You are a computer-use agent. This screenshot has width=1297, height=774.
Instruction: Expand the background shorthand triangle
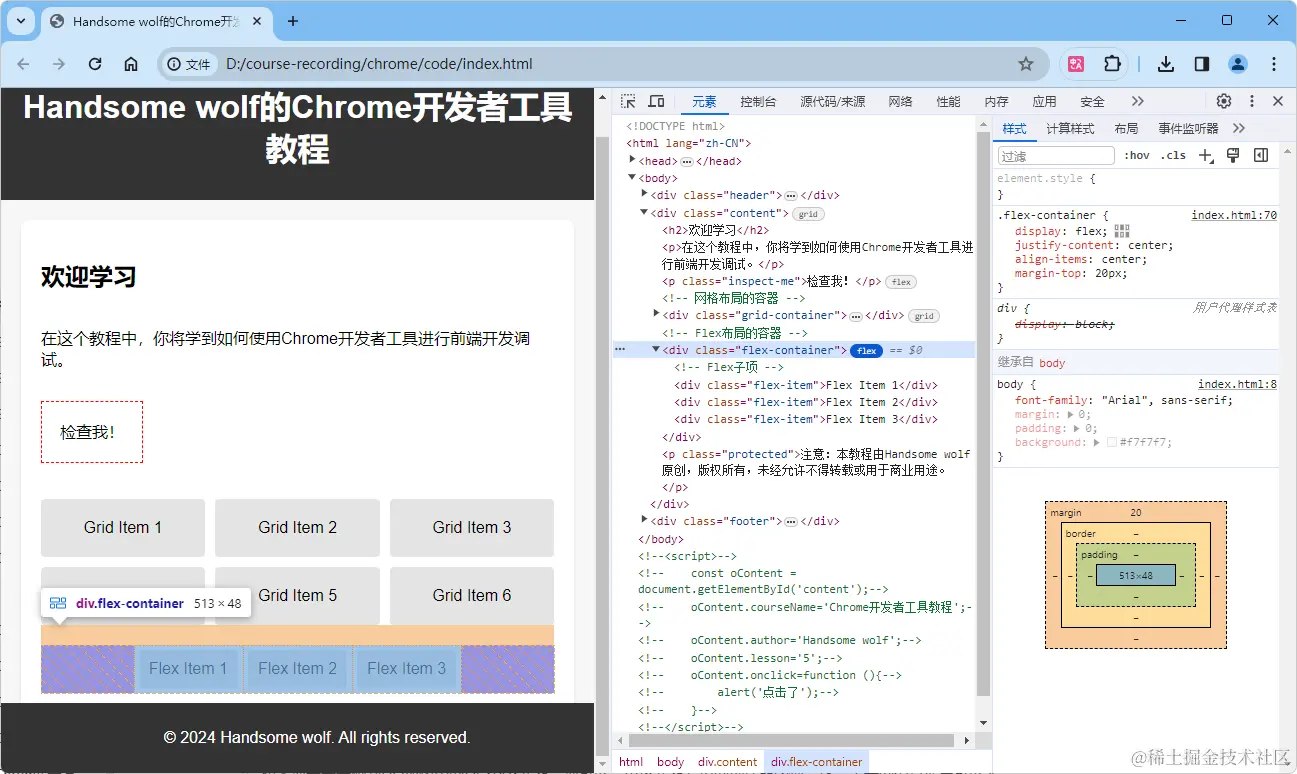click(1097, 442)
